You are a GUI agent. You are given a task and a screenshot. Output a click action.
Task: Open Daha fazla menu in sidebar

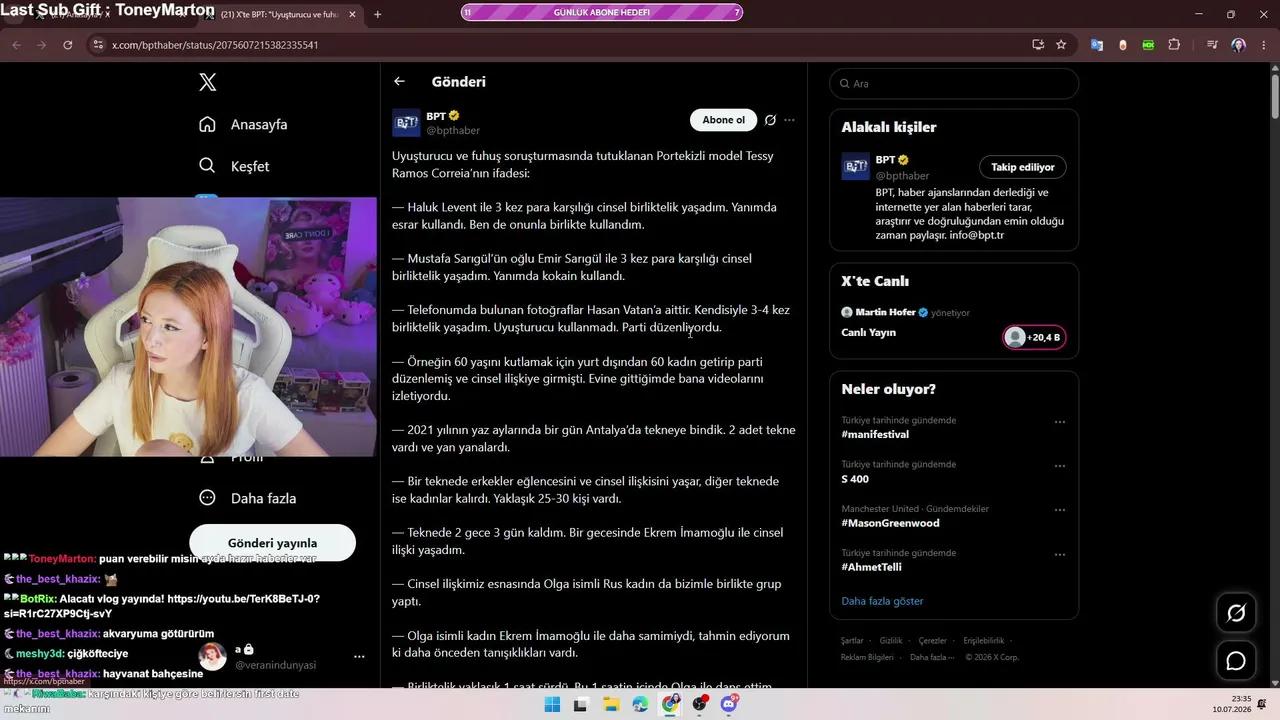point(248,498)
